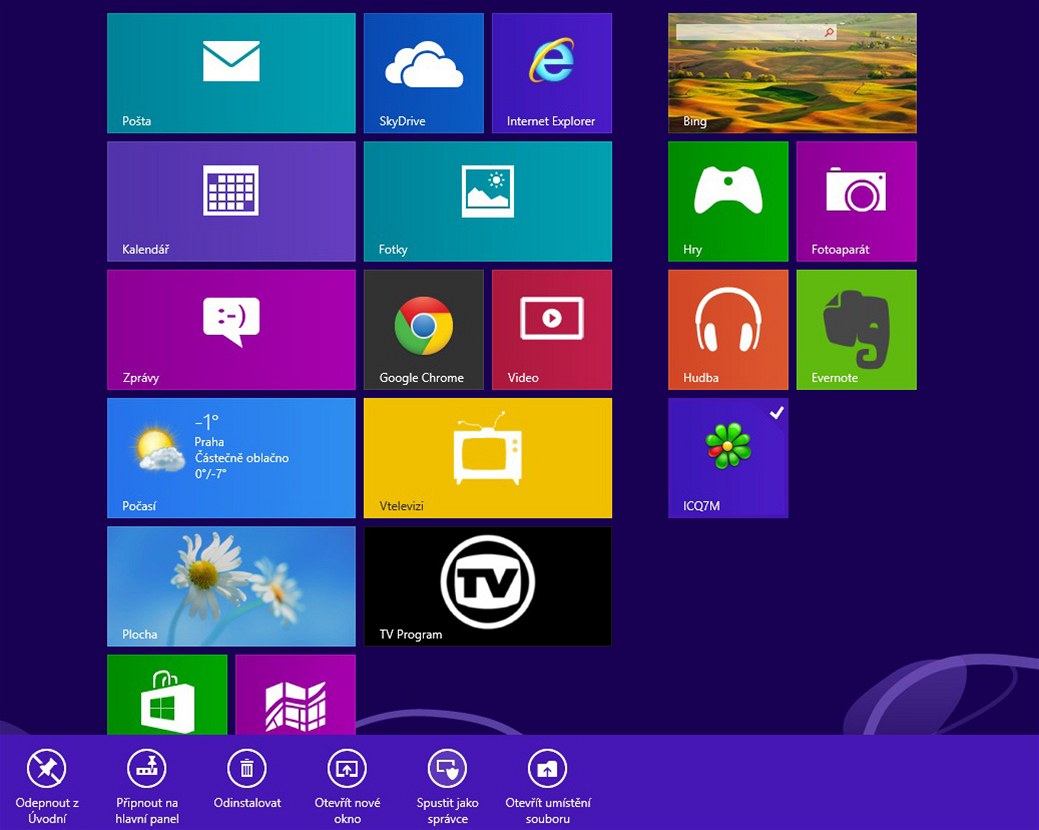1039x830 pixels.
Task: Click Otevřít nové okno button
Action: (347, 787)
